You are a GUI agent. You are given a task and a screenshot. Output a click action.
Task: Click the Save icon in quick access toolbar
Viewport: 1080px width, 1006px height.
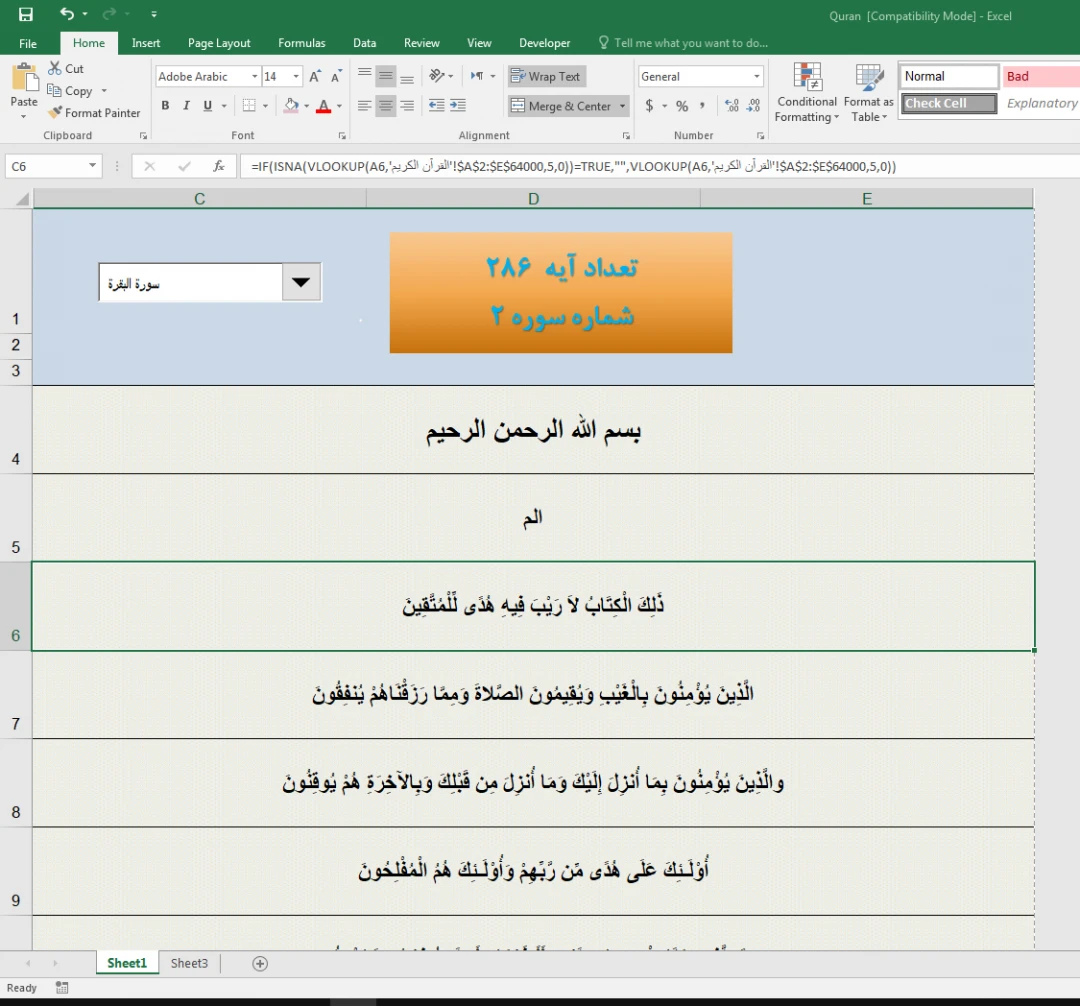pyautogui.click(x=26, y=15)
